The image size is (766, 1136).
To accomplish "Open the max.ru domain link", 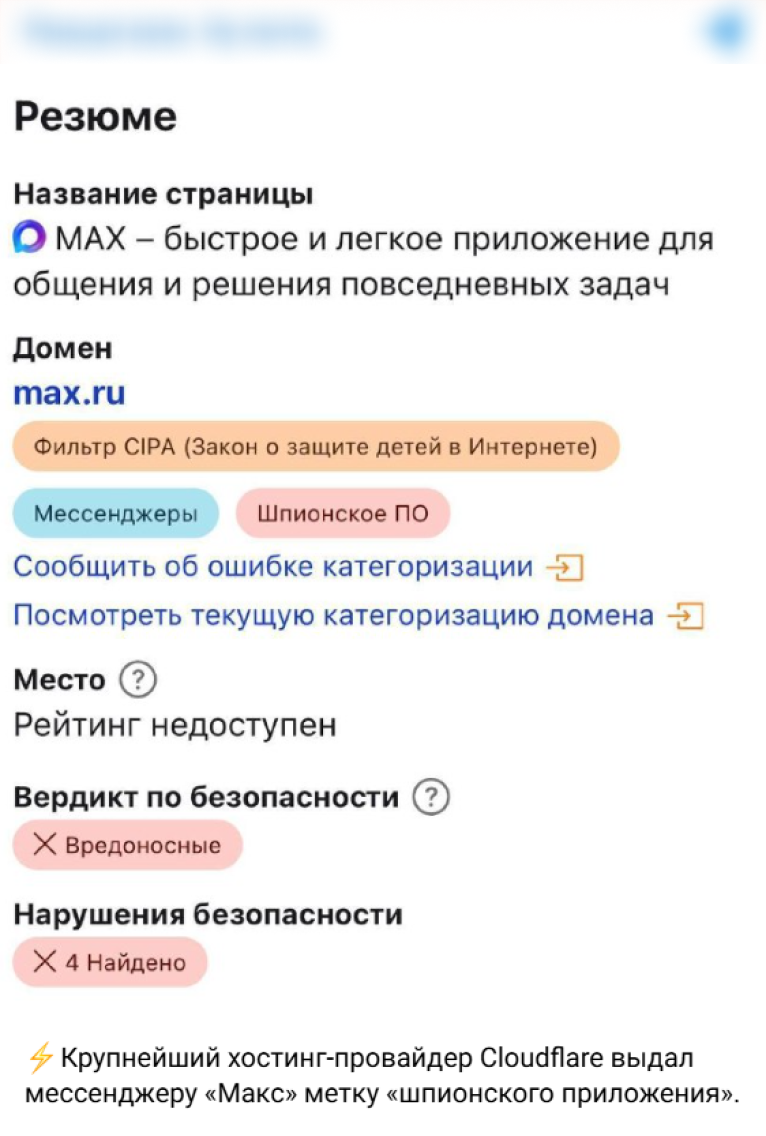I will pos(69,393).
